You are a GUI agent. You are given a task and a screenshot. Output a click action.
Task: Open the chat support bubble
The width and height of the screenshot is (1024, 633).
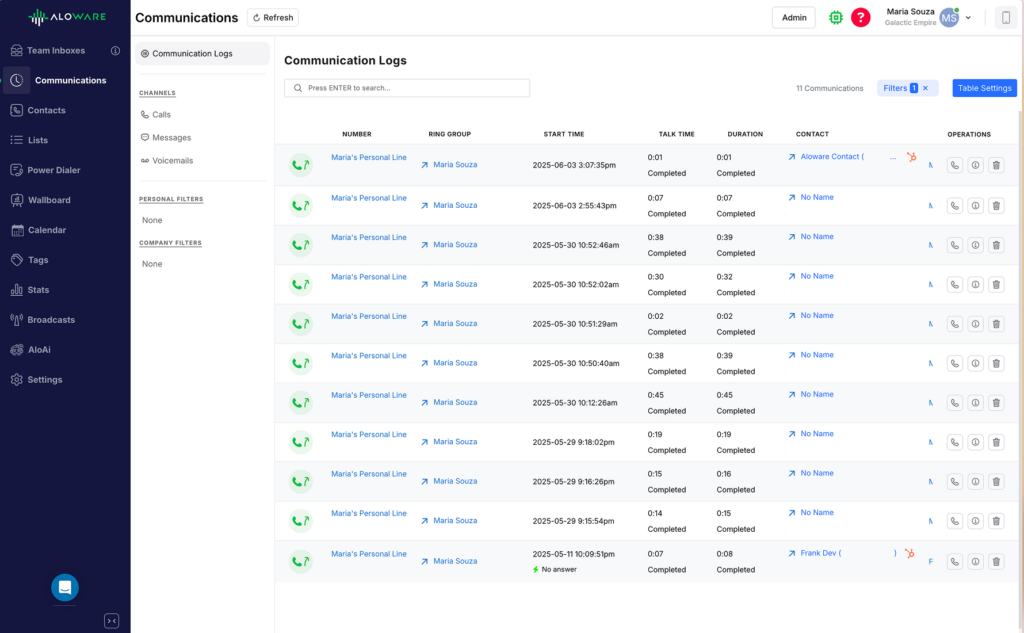tap(65, 587)
